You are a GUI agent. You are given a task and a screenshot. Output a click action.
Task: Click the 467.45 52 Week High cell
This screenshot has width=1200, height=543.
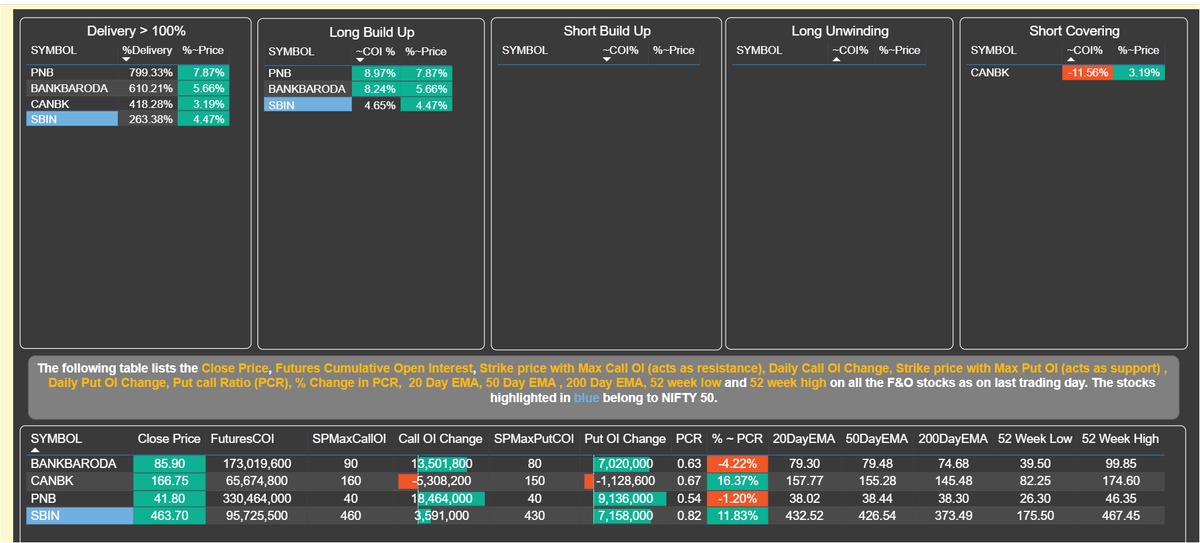1120,515
